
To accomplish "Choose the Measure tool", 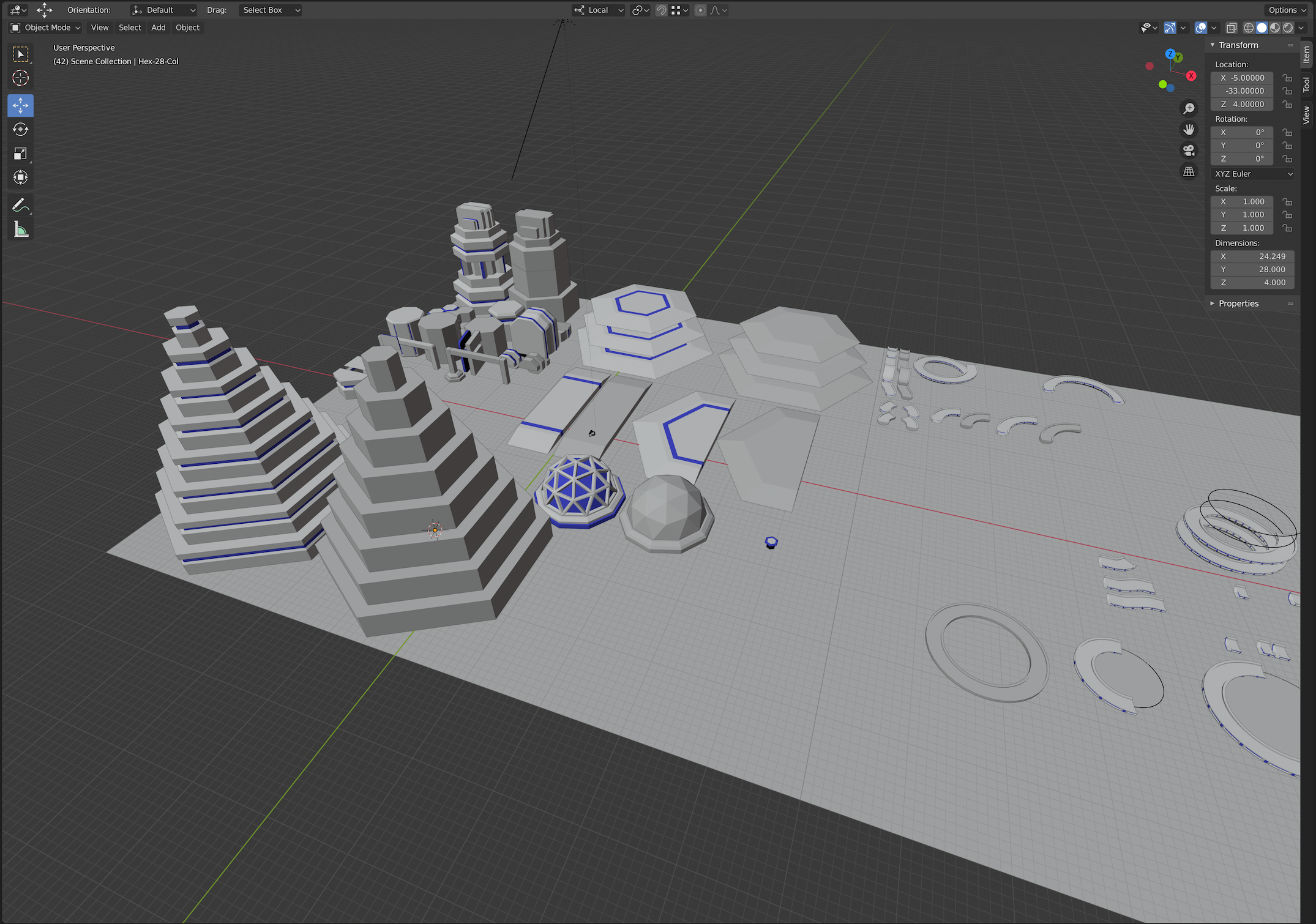I will point(20,230).
